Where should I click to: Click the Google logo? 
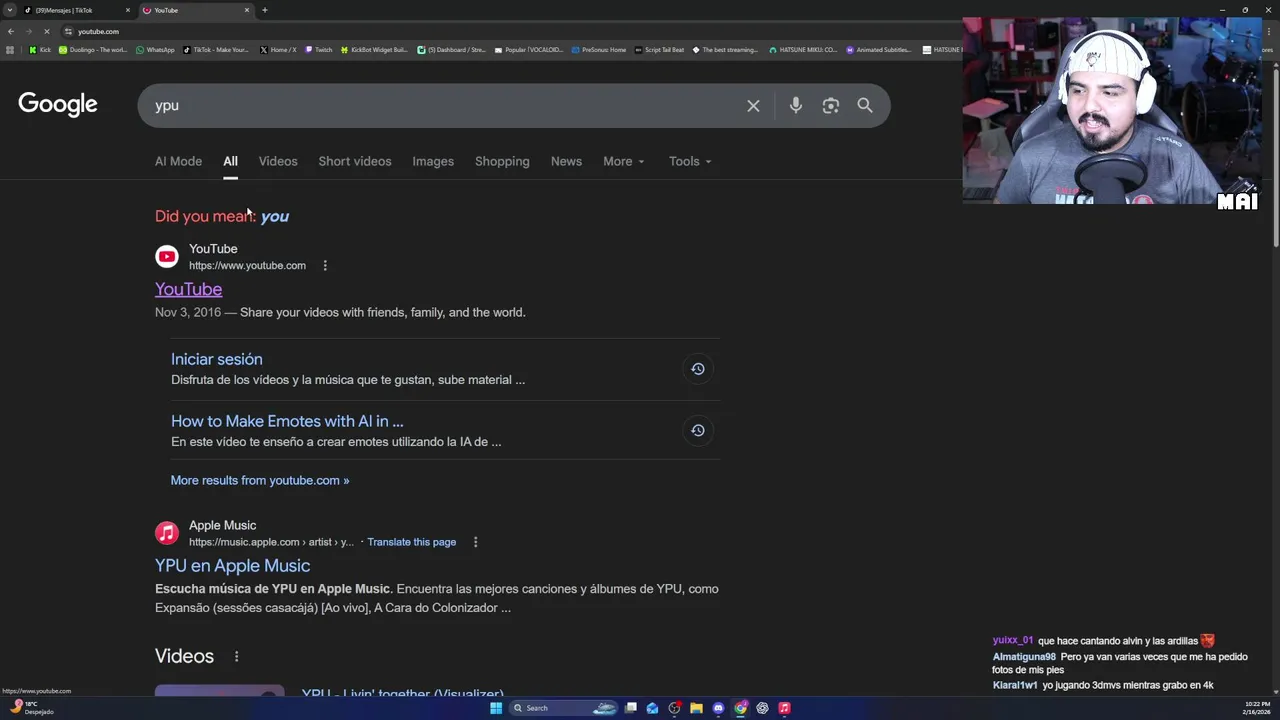point(58,104)
